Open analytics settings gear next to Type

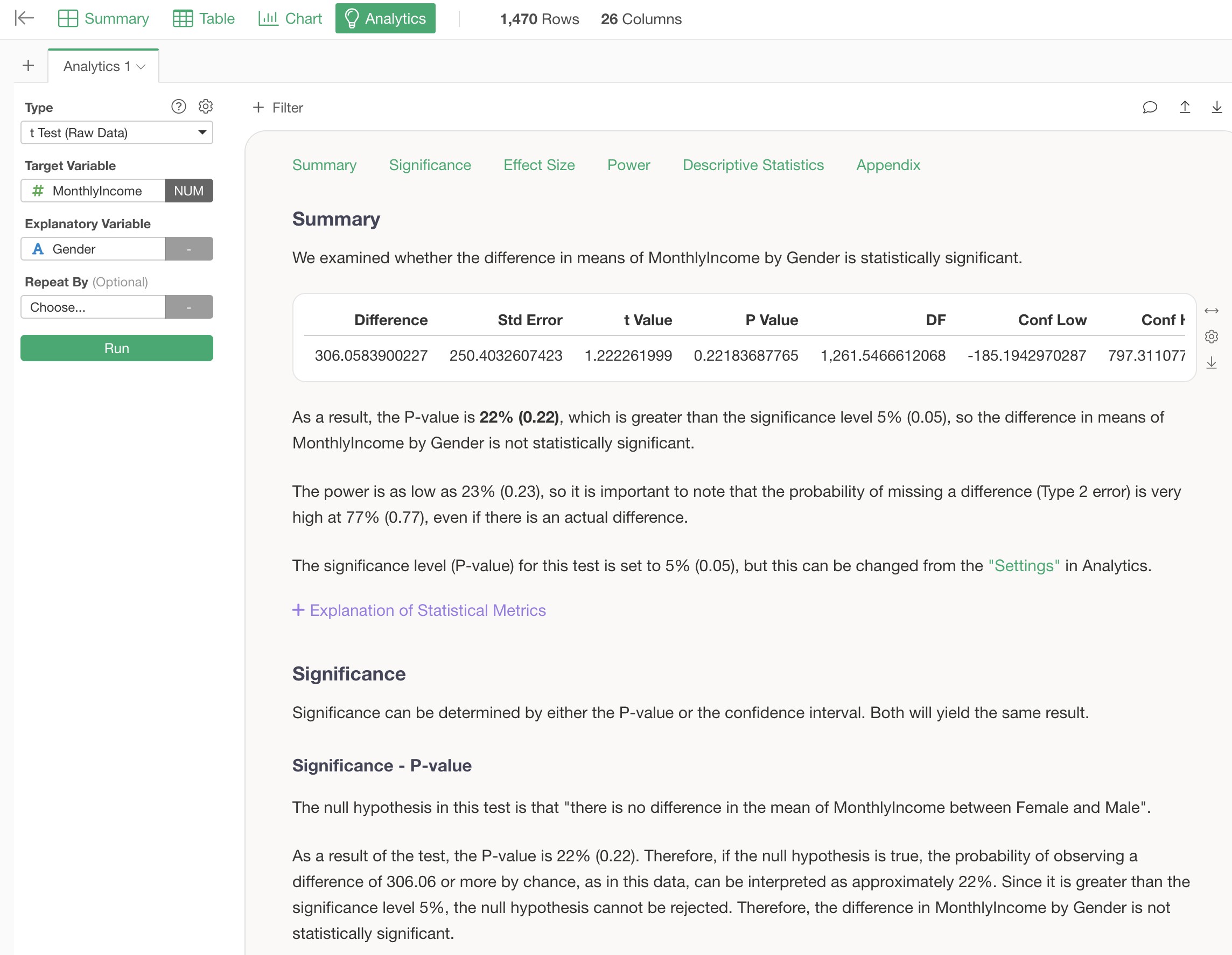point(205,107)
